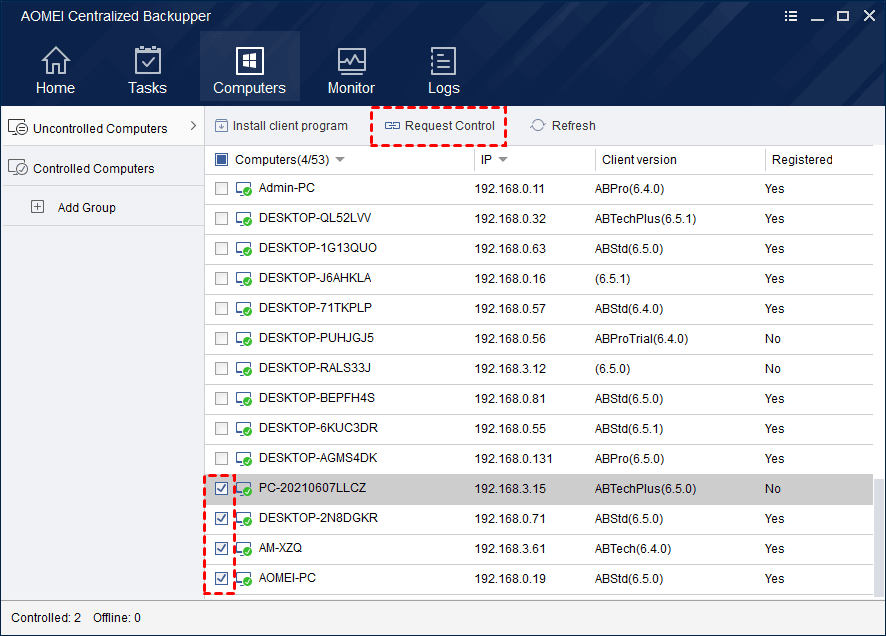The image size is (886, 636).
Task: Toggle the select-all Computers header checkbox
Action: click(222, 160)
